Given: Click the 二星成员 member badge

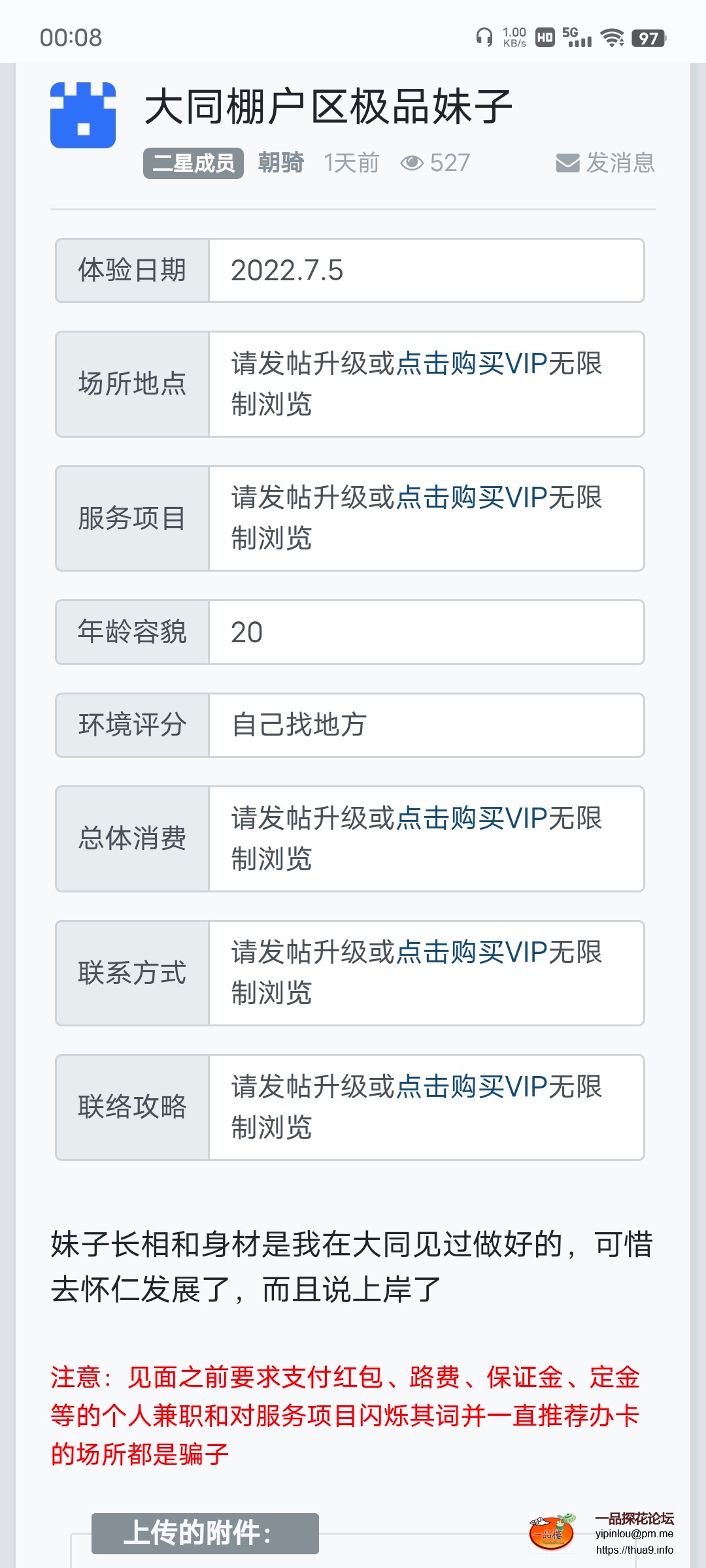Looking at the screenshot, I should [x=193, y=163].
